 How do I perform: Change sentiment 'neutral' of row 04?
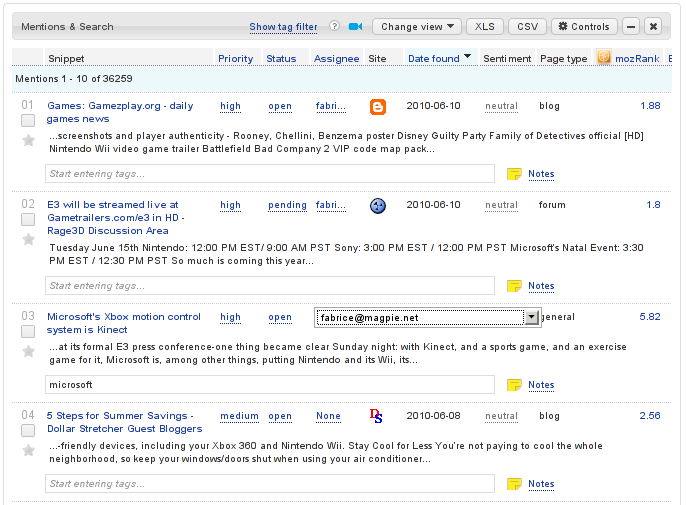[501, 416]
